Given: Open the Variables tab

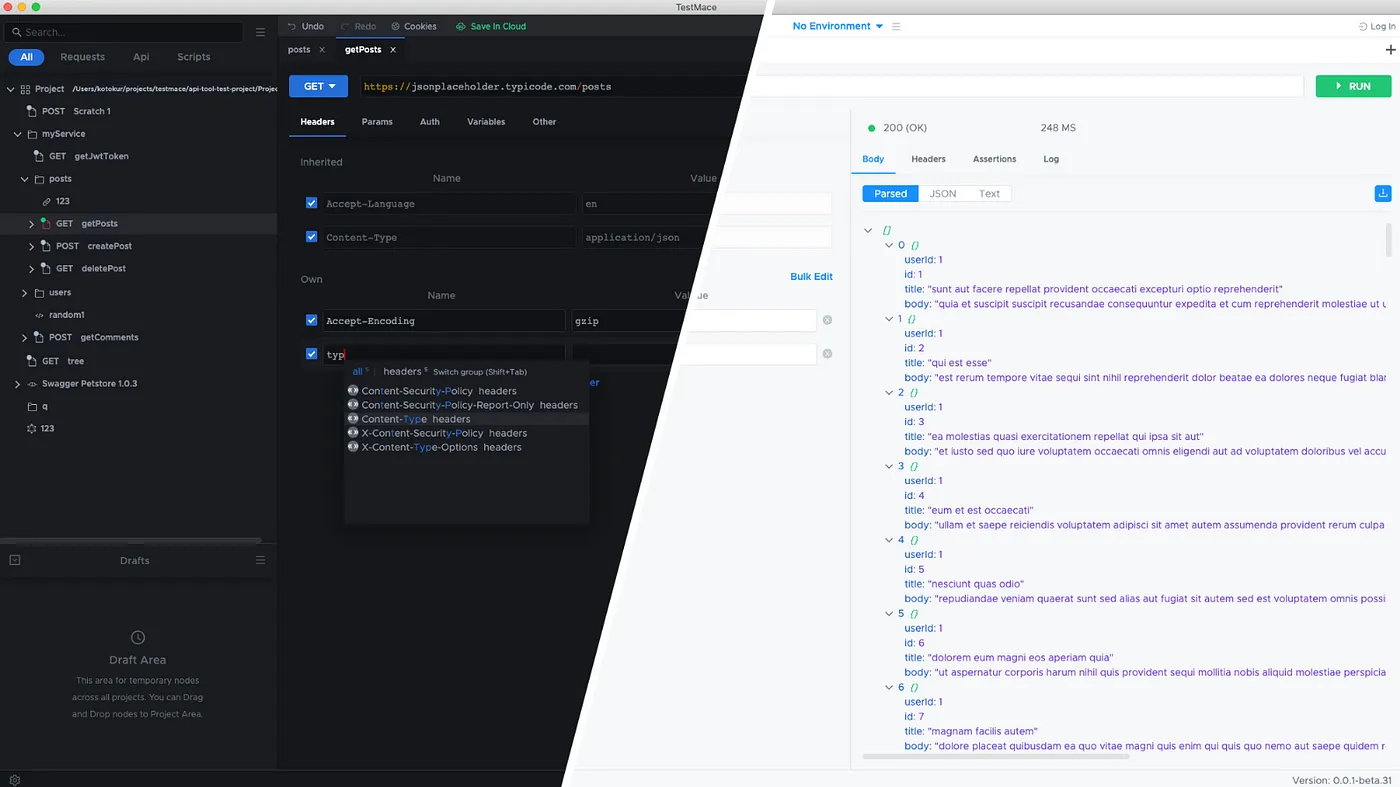Looking at the screenshot, I should pyautogui.click(x=486, y=122).
